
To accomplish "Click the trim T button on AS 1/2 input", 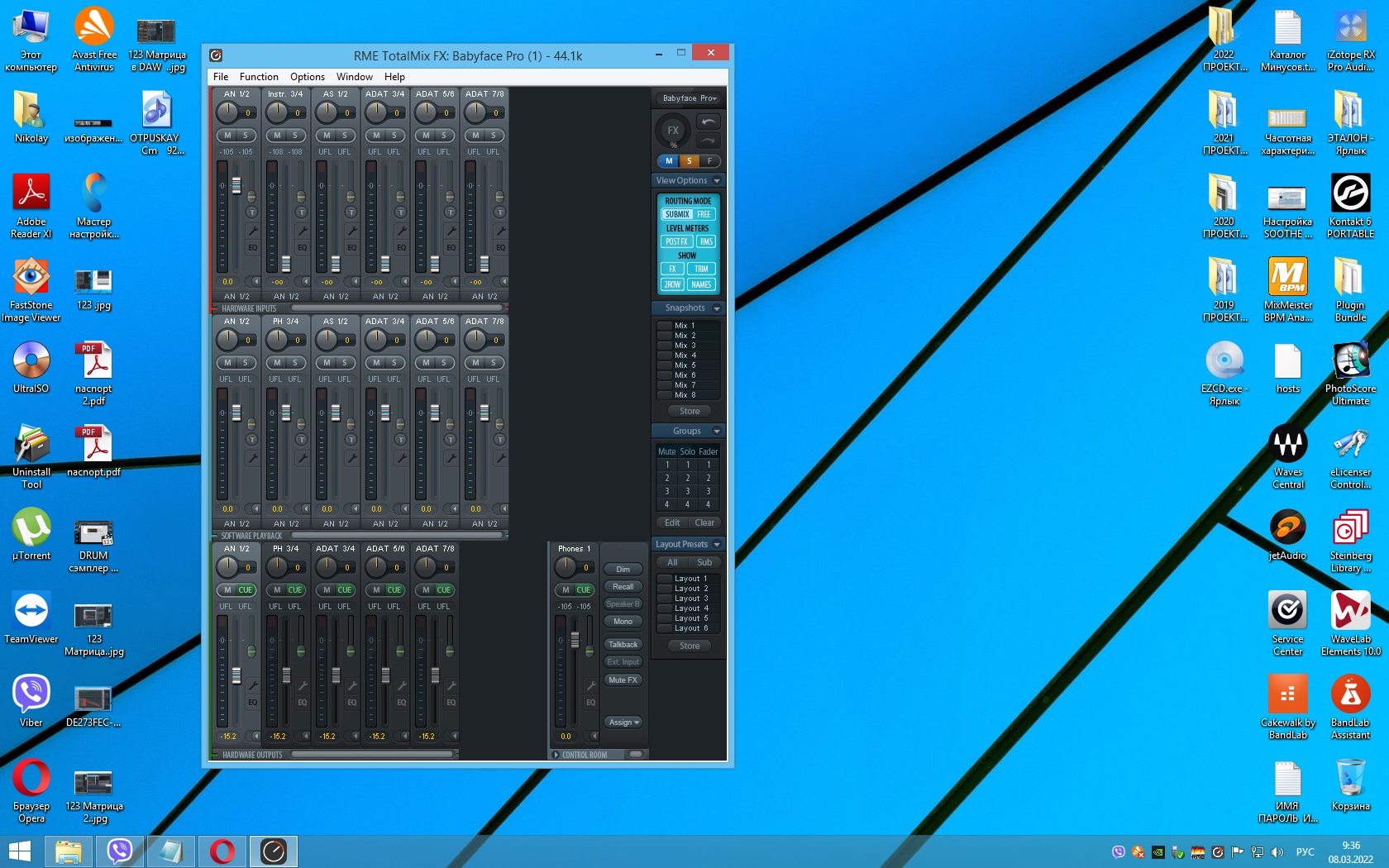I will [351, 212].
